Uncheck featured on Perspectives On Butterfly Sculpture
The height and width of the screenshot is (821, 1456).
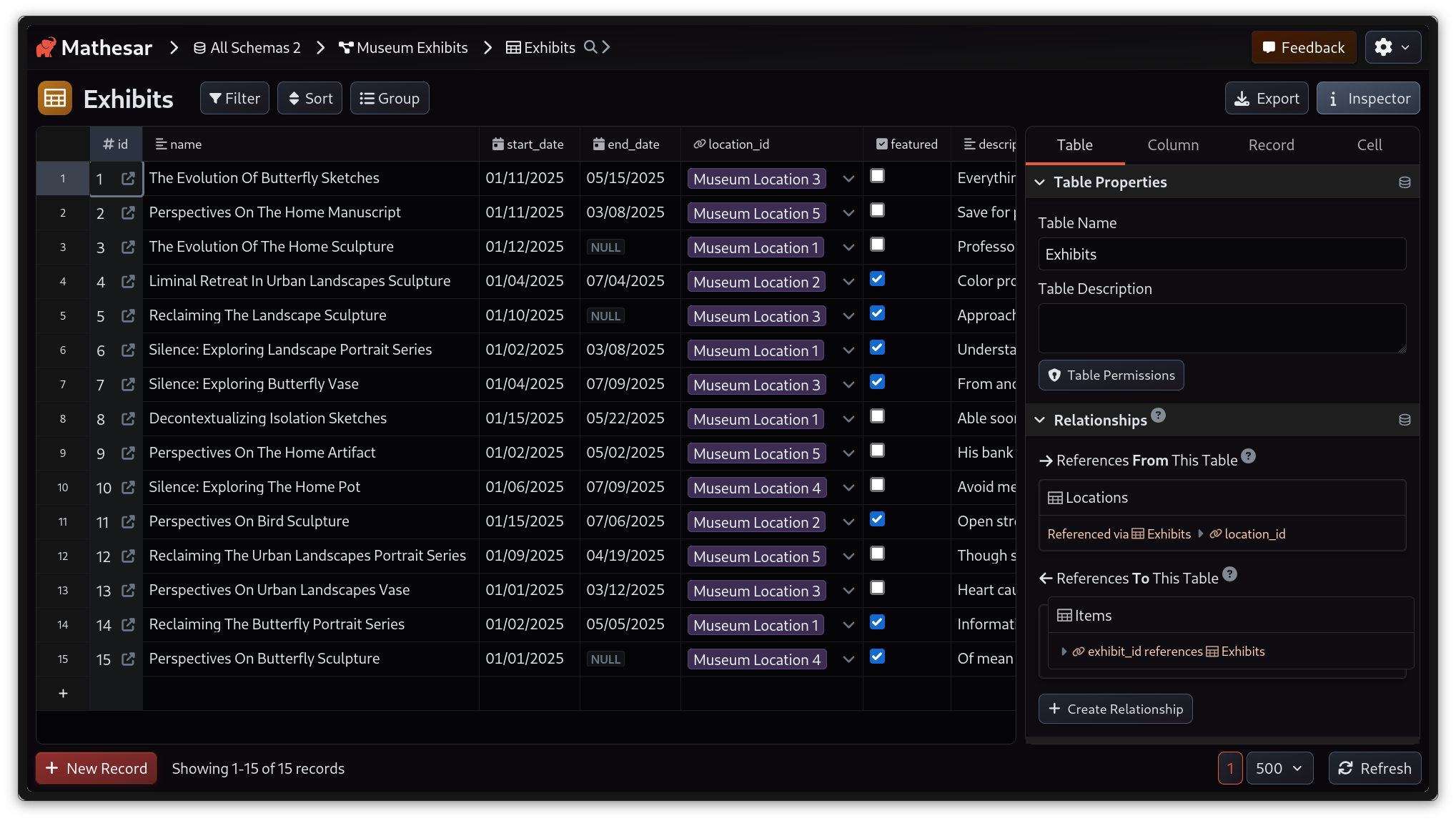(877, 657)
